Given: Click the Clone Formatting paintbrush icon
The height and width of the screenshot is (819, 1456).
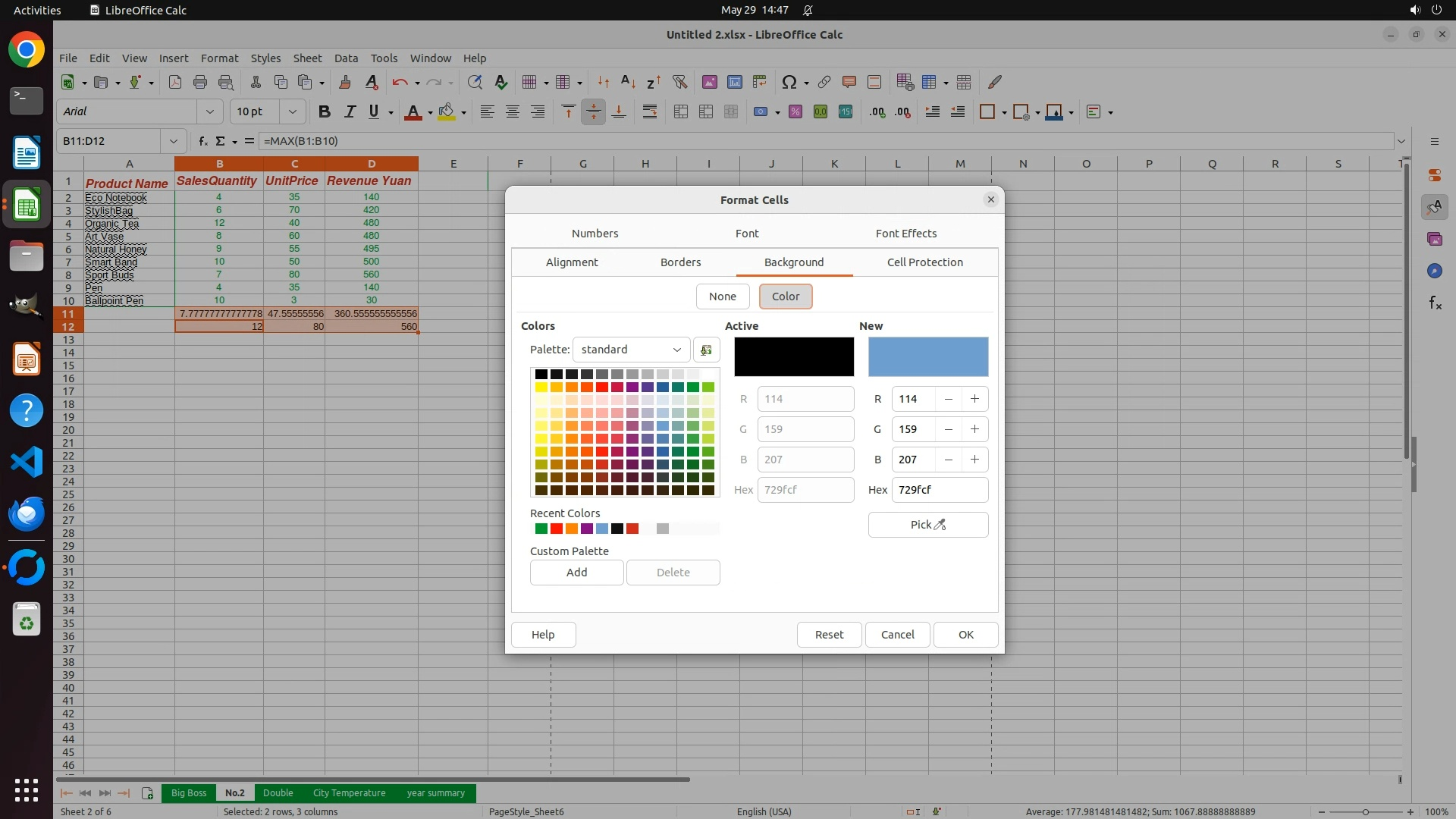Looking at the screenshot, I should pos(345,82).
